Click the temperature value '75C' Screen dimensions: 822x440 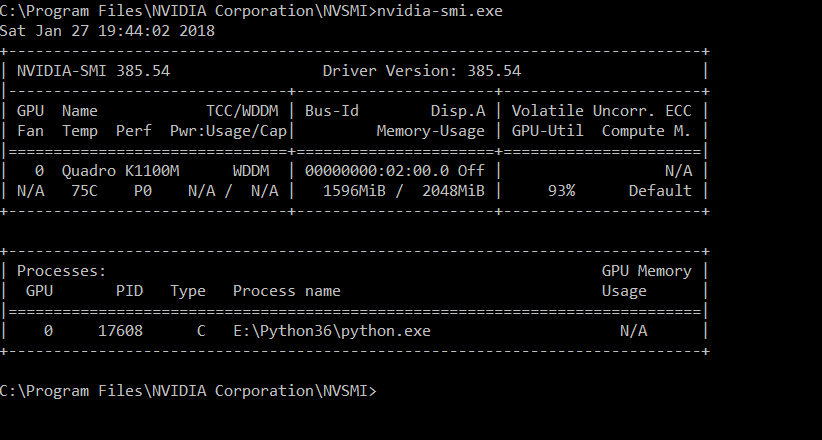(x=84, y=190)
